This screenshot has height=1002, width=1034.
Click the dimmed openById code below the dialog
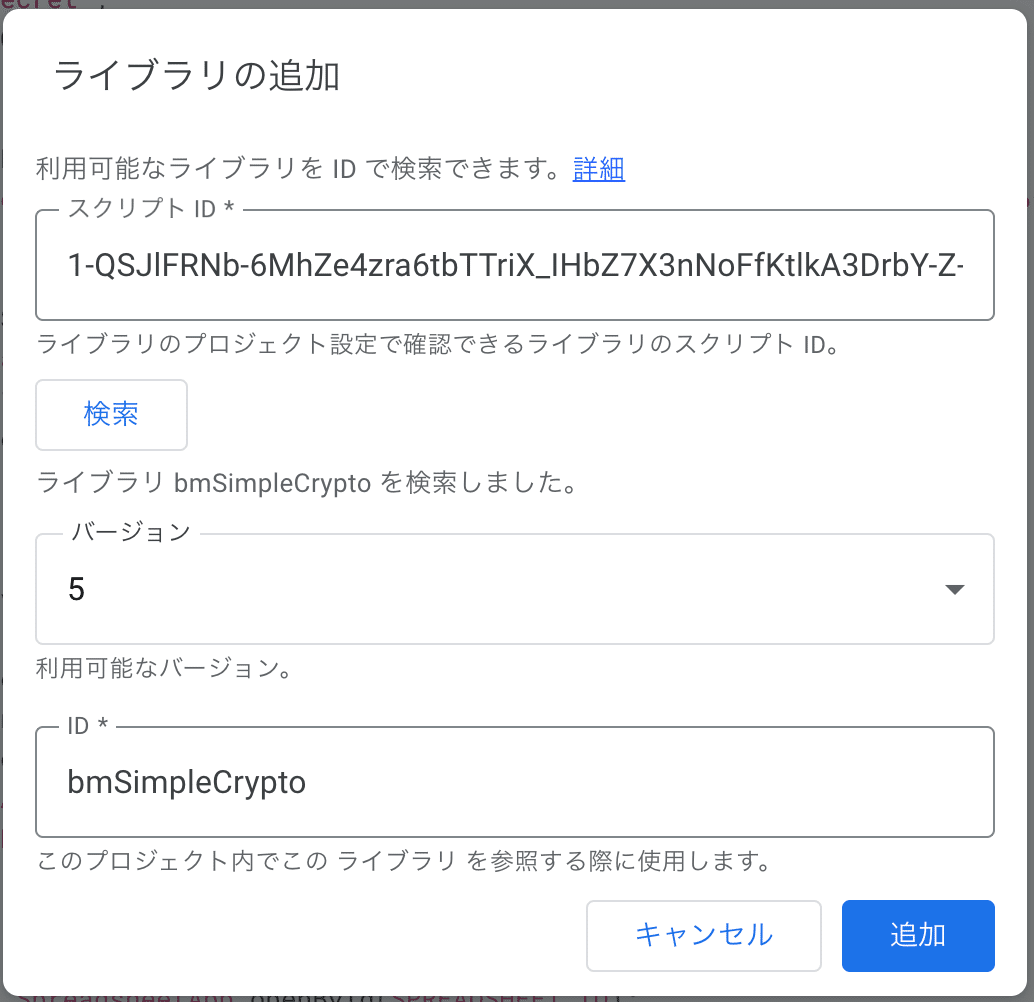[300, 997]
